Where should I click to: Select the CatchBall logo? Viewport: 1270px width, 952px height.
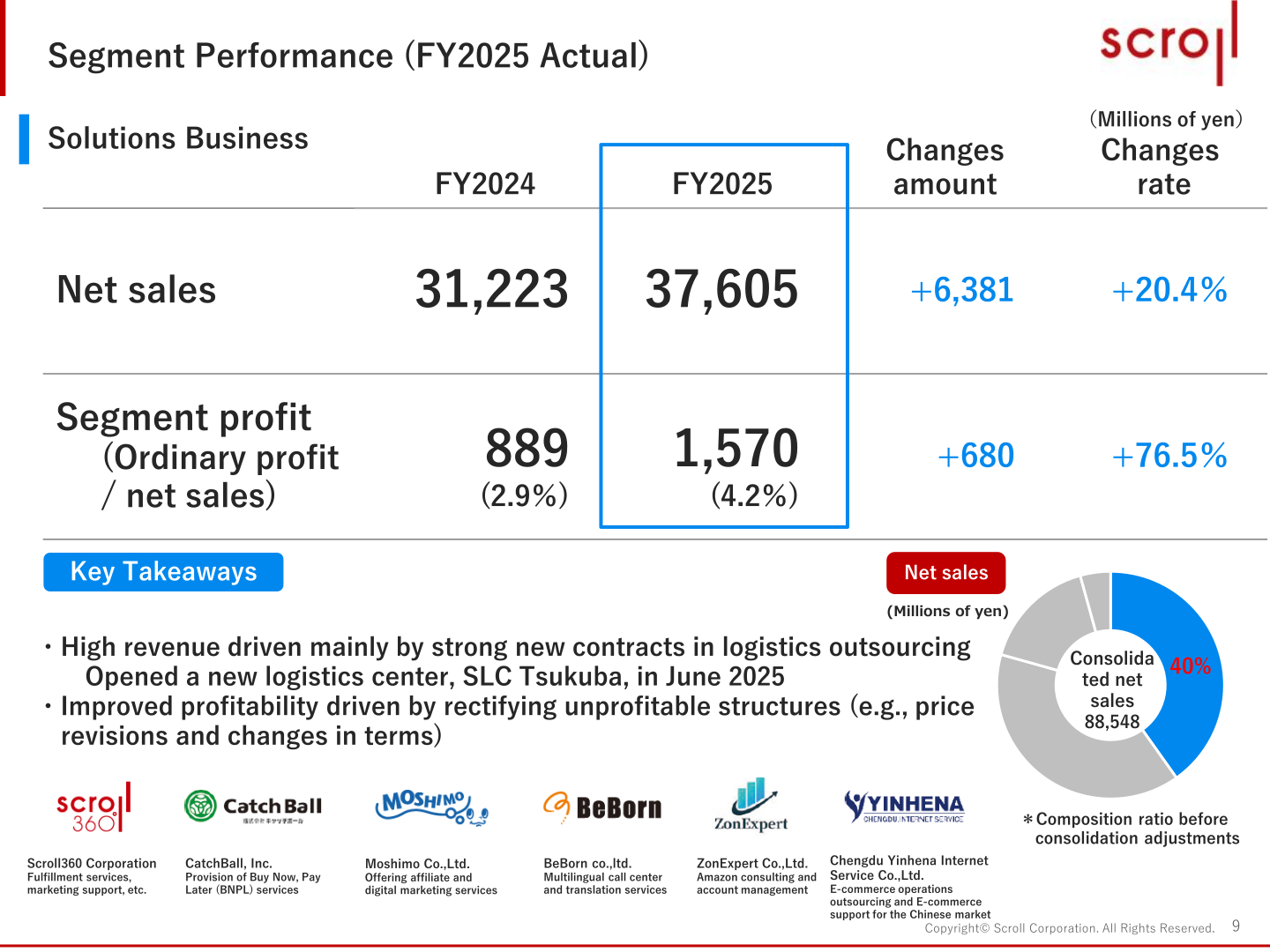[253, 807]
